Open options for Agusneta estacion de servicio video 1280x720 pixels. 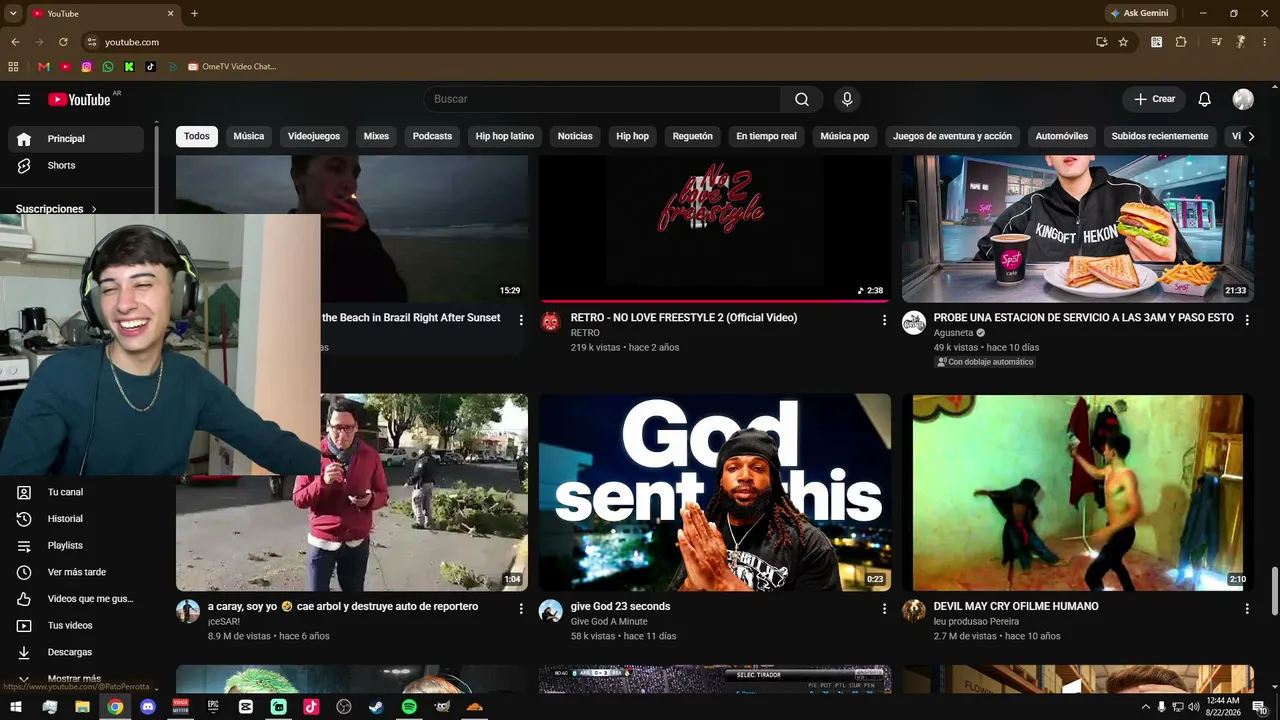point(1247,320)
